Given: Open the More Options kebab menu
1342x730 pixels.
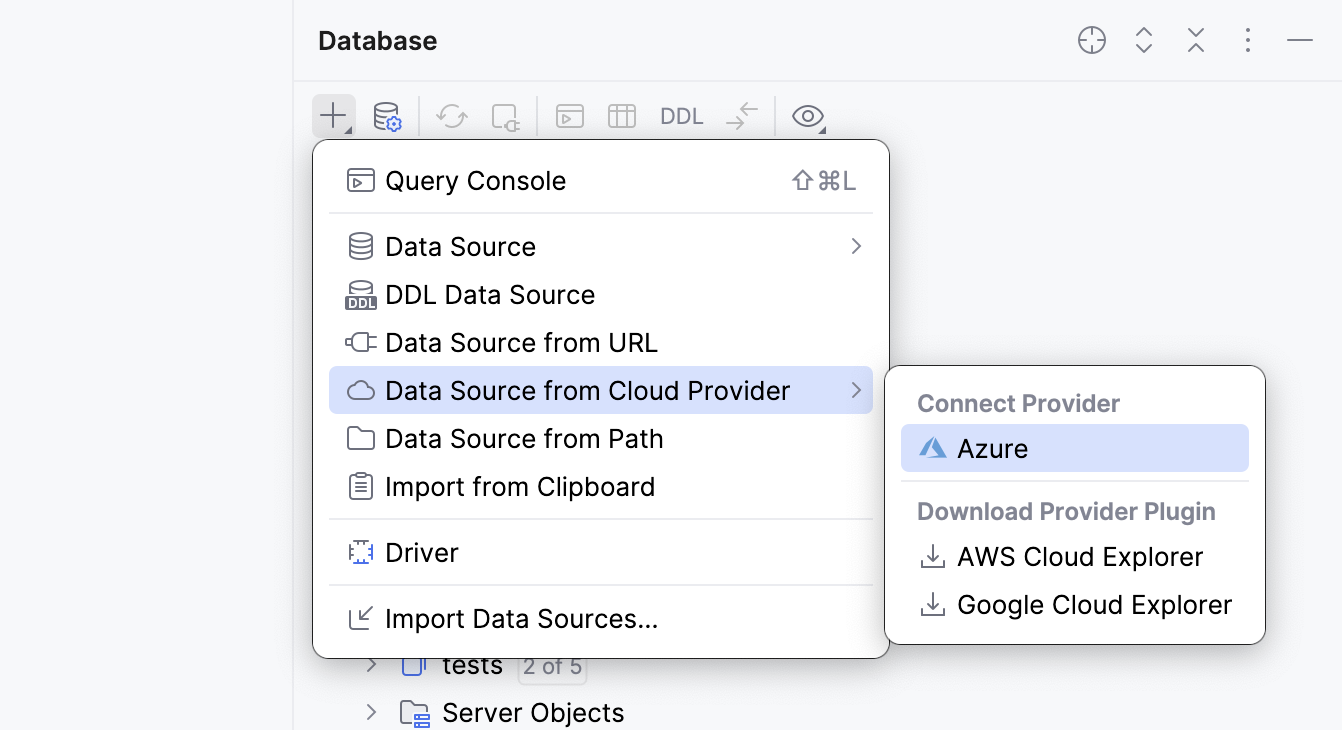Looking at the screenshot, I should click(1247, 40).
